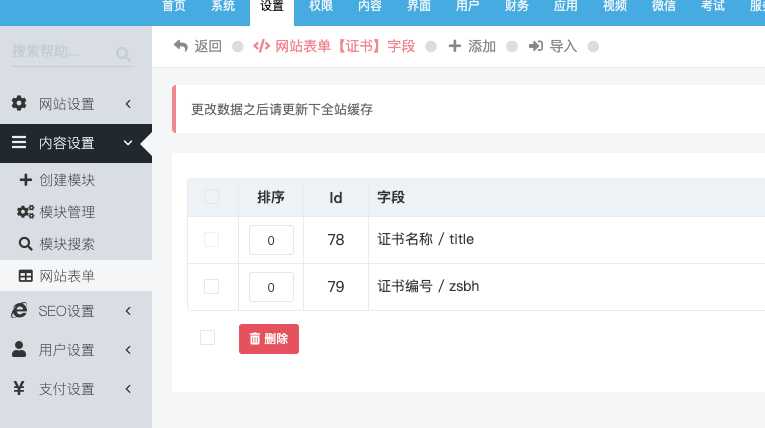
Task: Click the plus icon beside 创建模块
Action: point(25,180)
